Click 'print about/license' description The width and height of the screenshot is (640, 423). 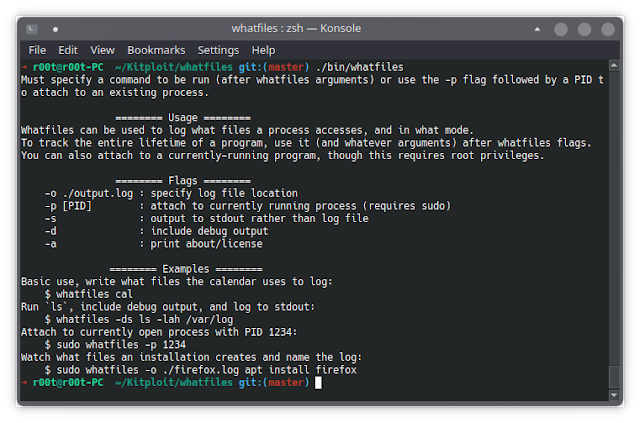coord(207,244)
